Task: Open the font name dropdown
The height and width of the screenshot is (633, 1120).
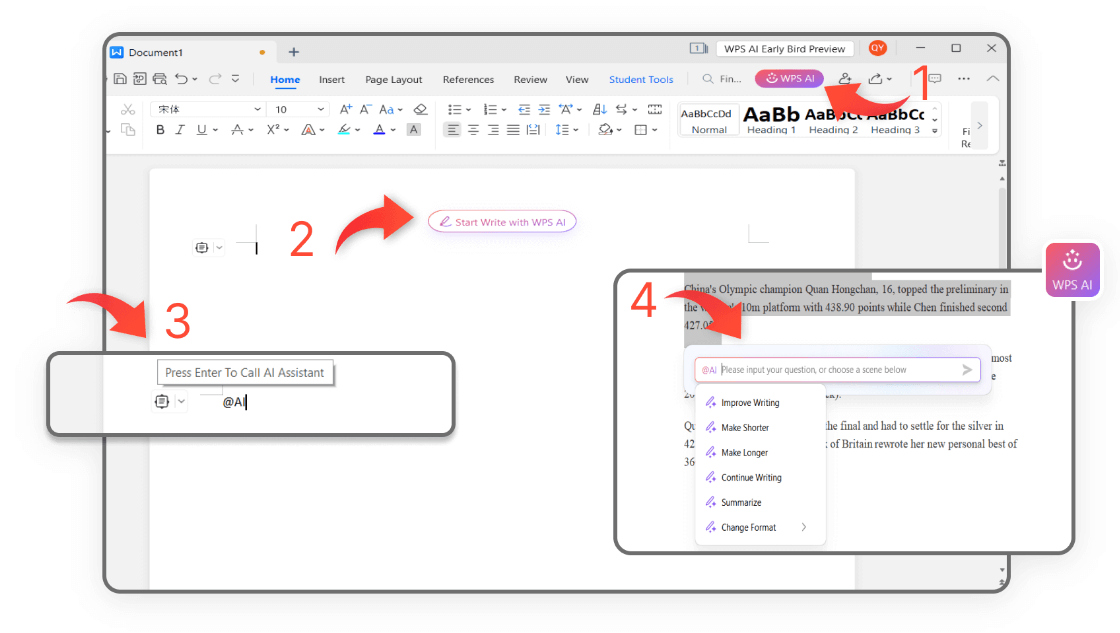Action: 257,109
